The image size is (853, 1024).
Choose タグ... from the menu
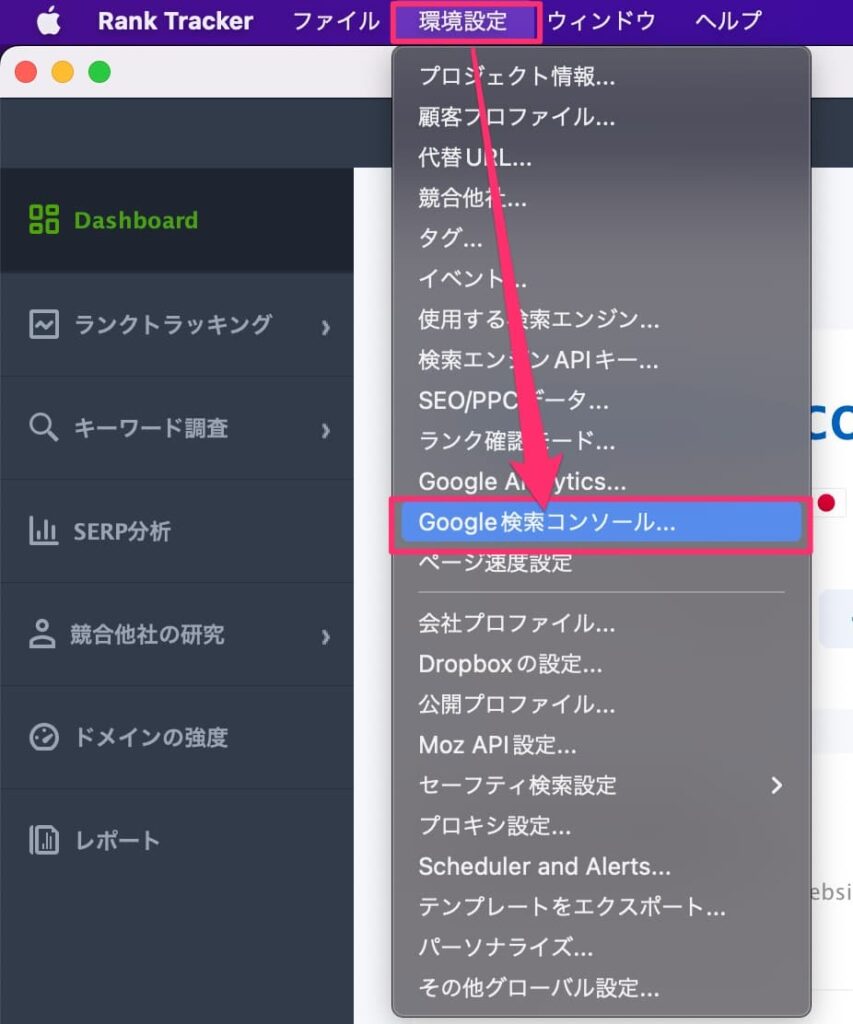click(601, 238)
